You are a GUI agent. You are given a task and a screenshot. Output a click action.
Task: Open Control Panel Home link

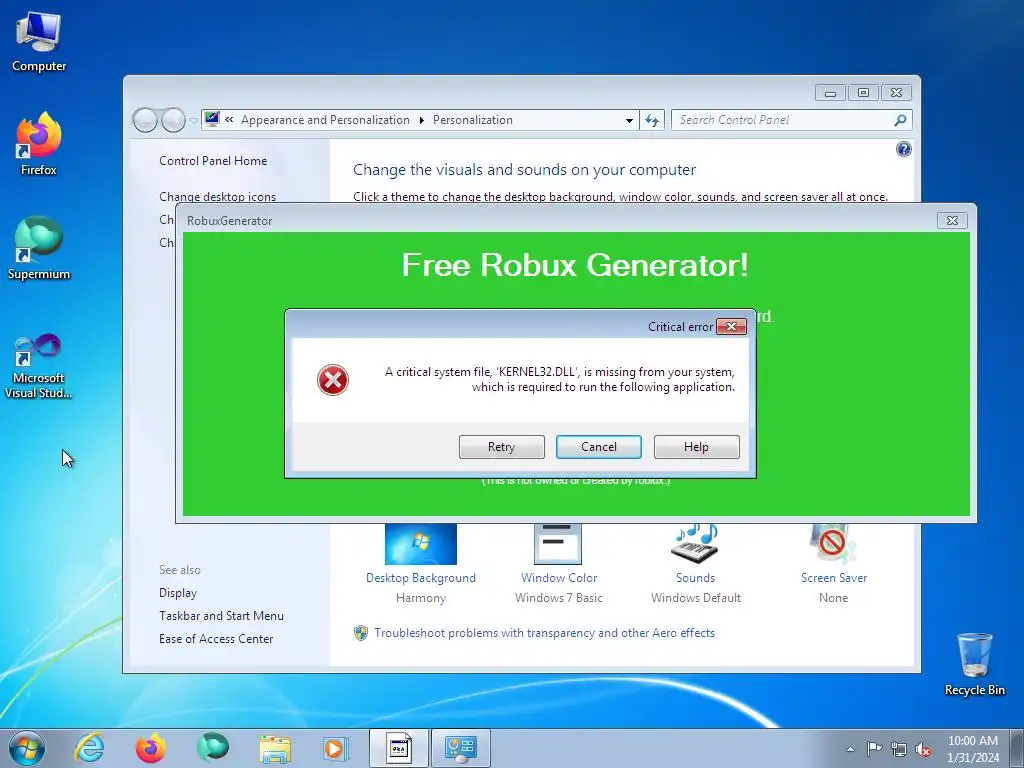click(213, 161)
